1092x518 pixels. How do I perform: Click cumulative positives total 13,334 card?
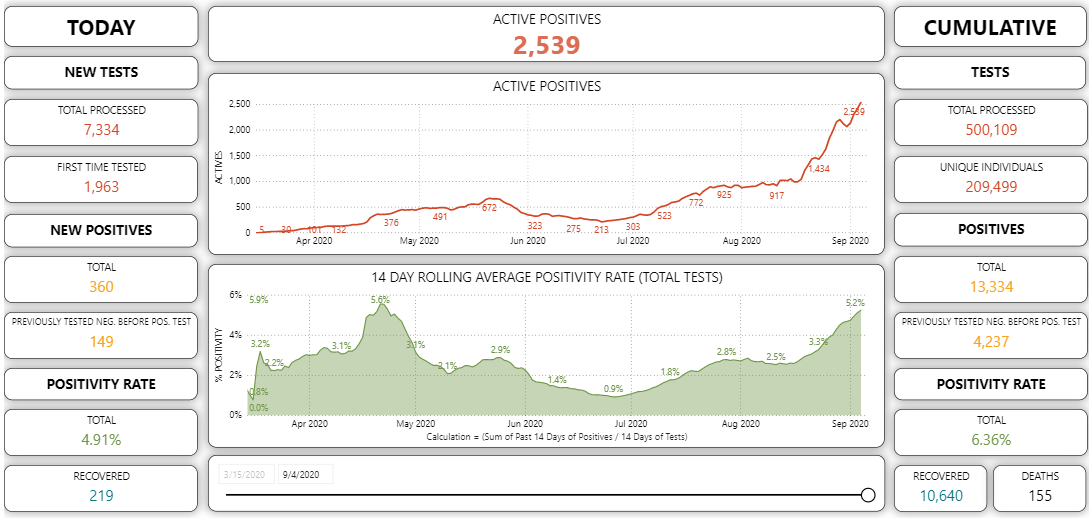point(989,278)
